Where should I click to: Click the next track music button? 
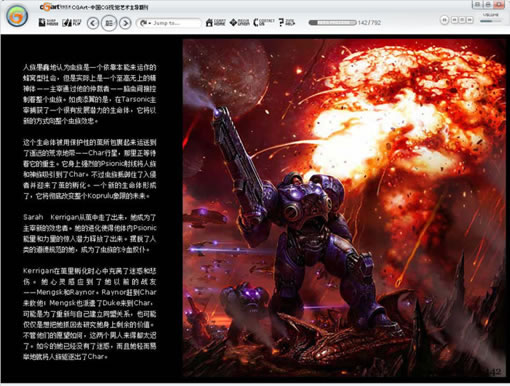coord(470,20)
